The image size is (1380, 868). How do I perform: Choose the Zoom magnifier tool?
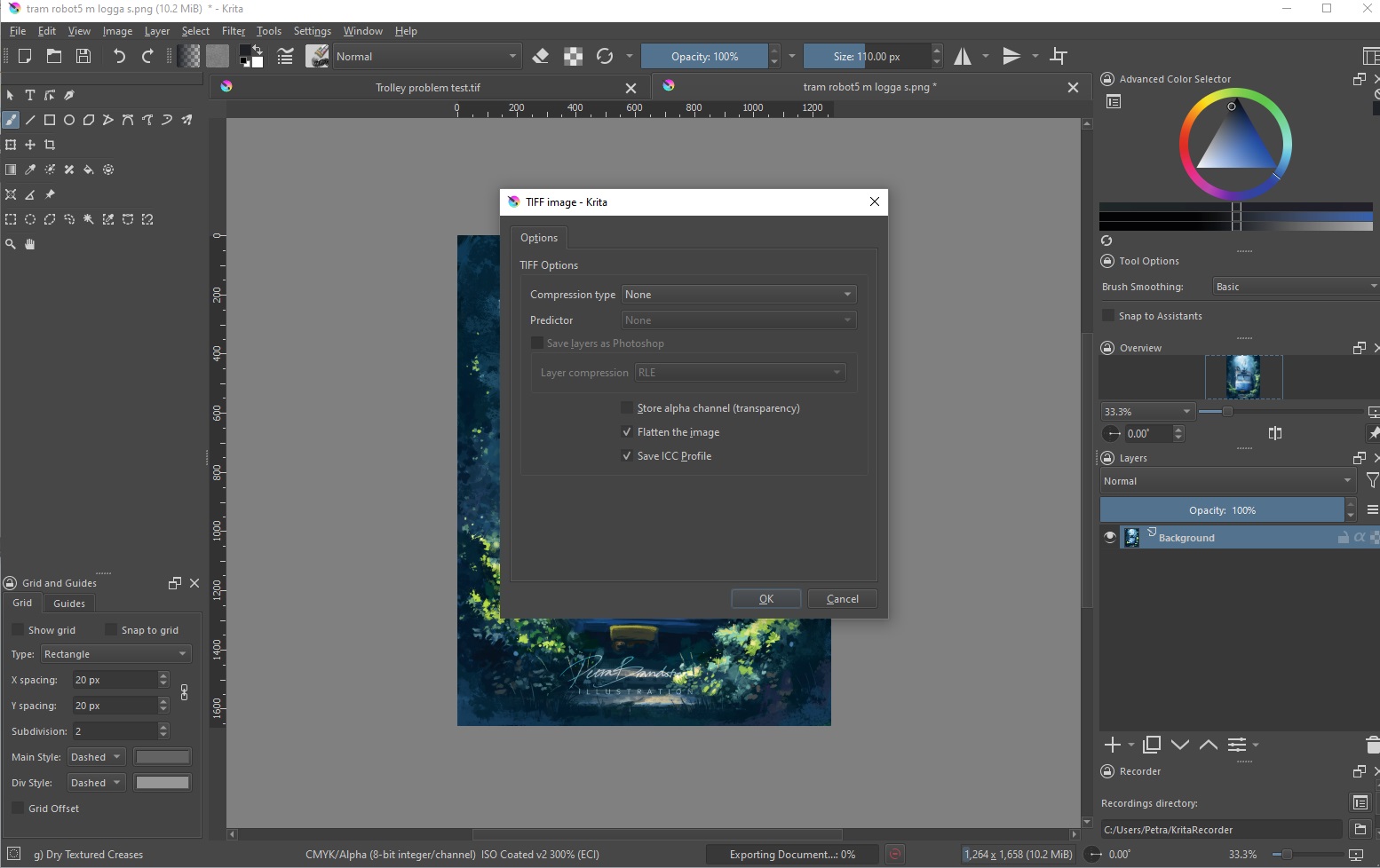click(x=11, y=244)
